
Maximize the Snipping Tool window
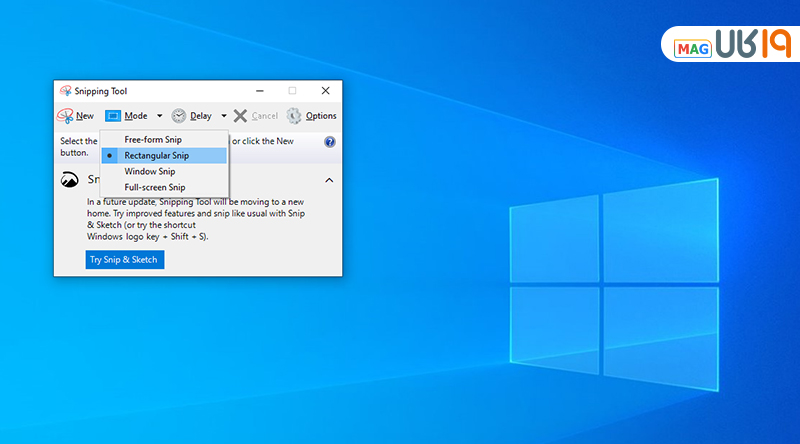[292, 91]
